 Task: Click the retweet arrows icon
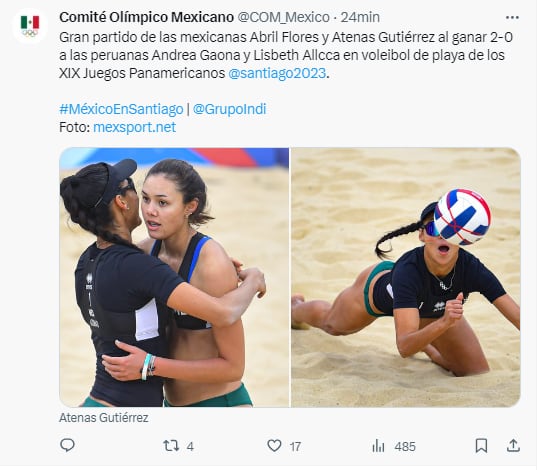point(171,446)
